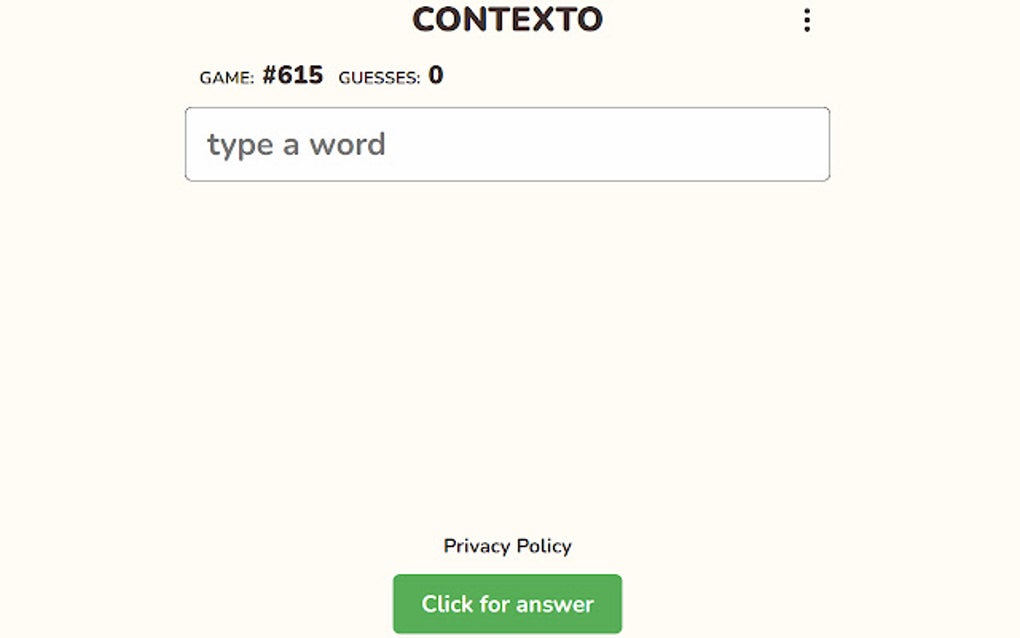Follow the Privacy Policy text link

click(x=507, y=546)
